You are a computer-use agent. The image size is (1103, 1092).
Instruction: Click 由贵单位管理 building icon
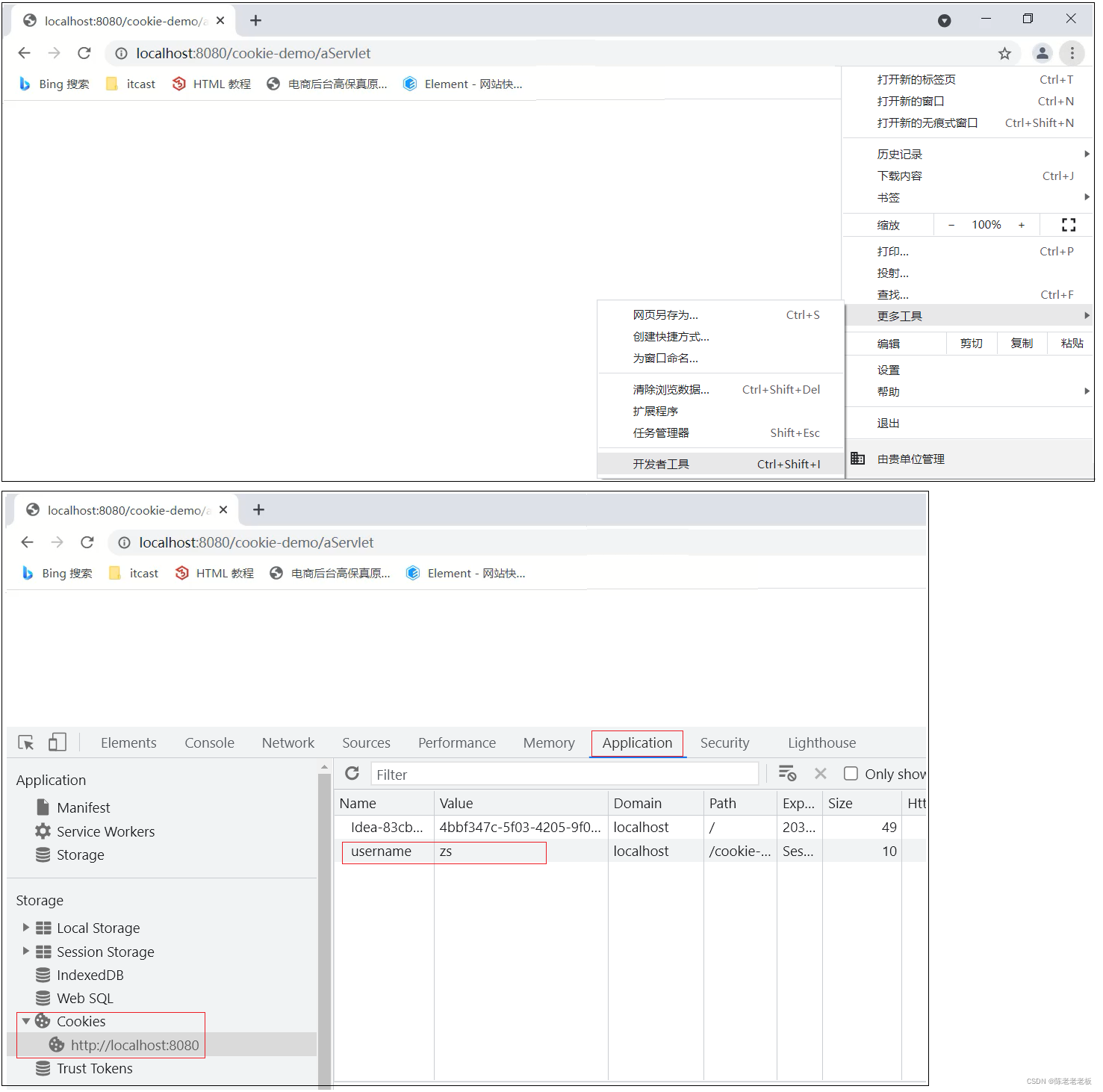tap(858, 459)
